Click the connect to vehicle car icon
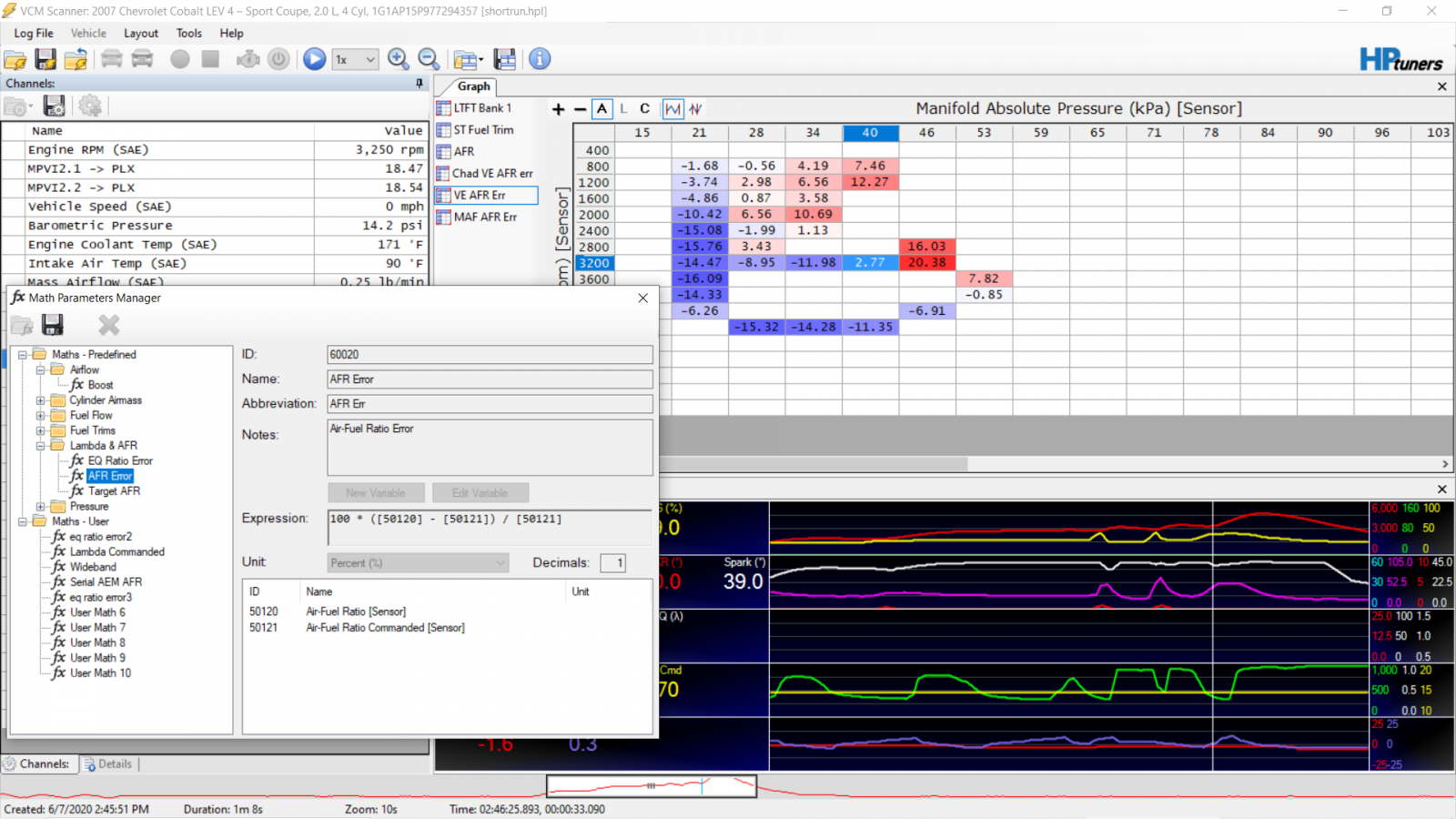Screen dimensions: 1456x819 tap(112, 59)
